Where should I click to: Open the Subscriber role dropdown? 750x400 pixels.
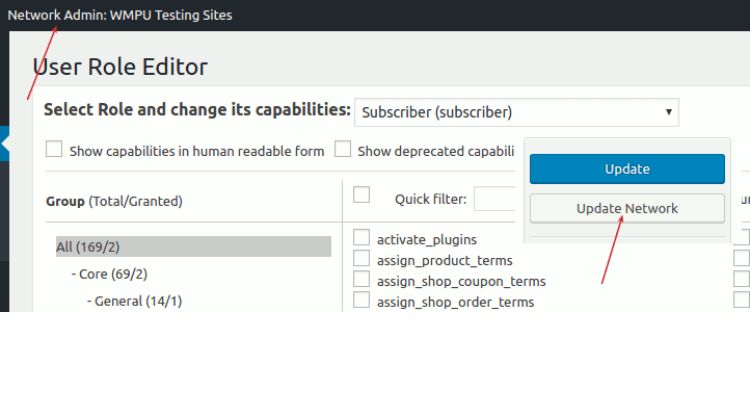[516, 112]
